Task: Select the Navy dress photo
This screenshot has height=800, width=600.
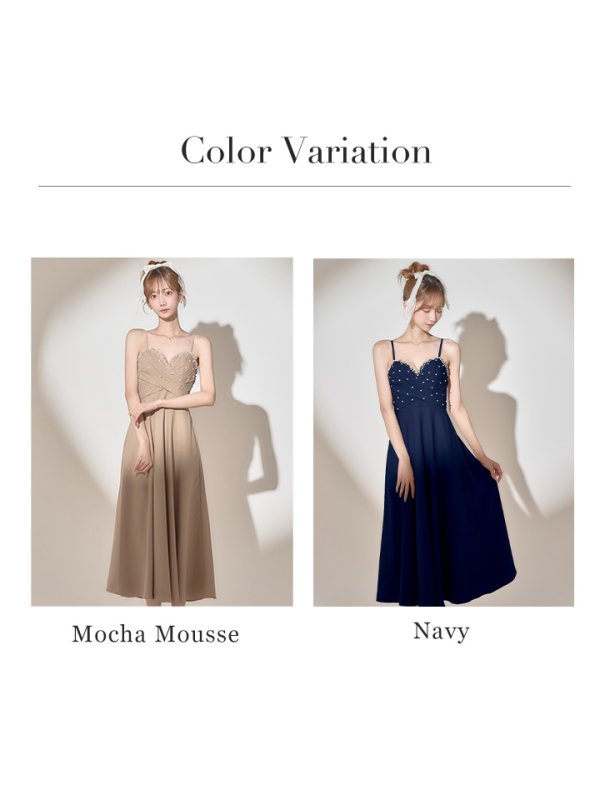Action: [x=443, y=432]
